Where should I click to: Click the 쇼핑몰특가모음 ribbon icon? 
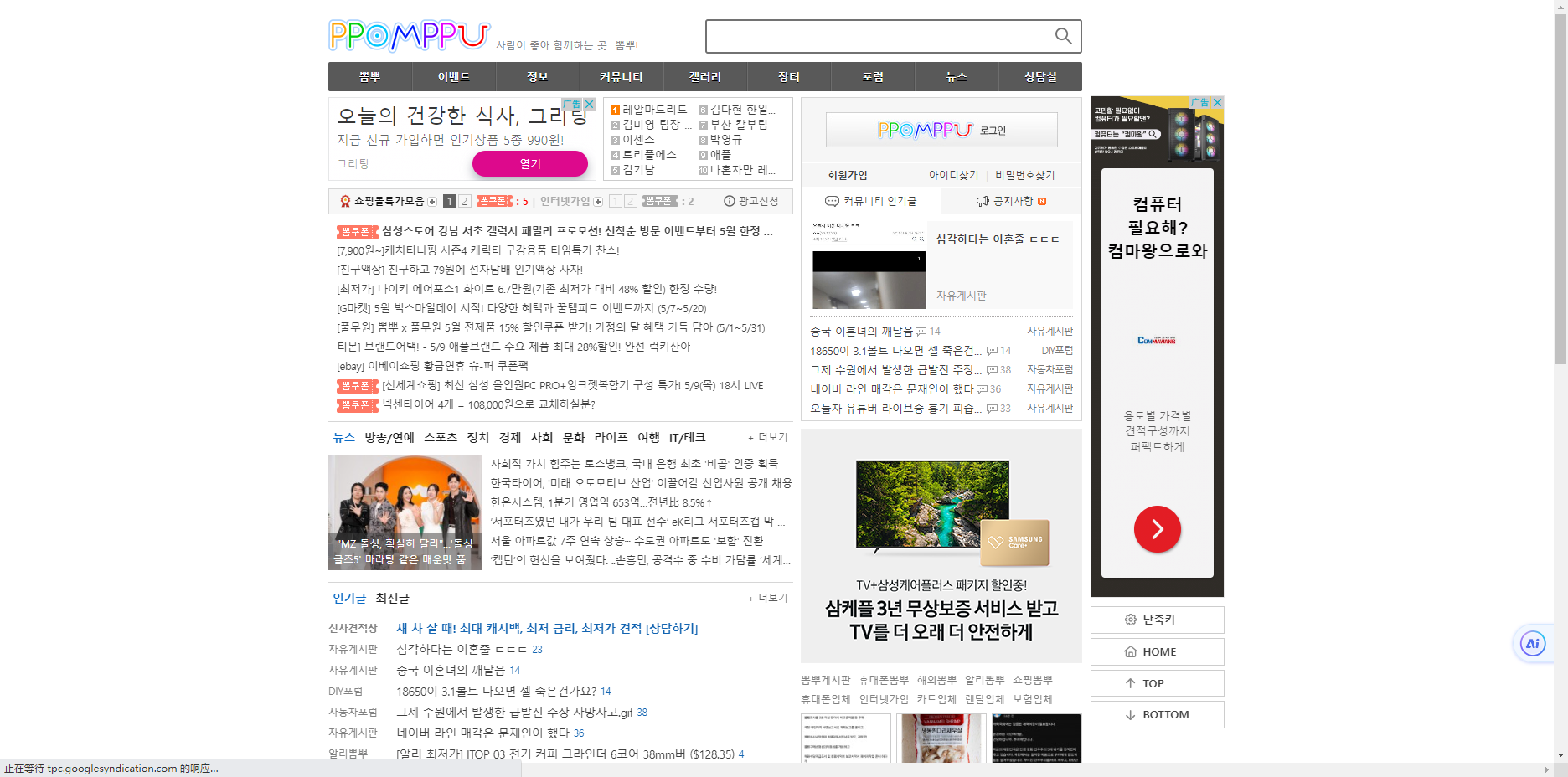coord(345,201)
